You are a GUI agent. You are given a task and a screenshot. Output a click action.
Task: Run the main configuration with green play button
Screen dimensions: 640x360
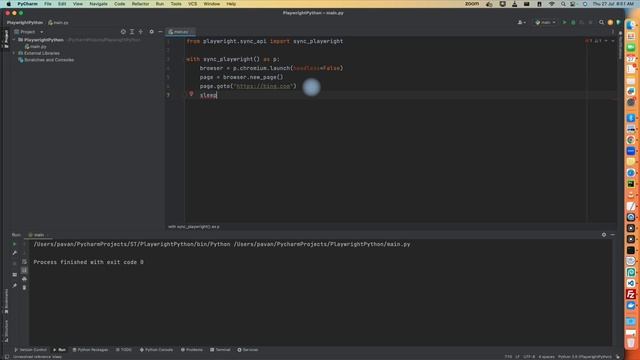pos(564,22)
